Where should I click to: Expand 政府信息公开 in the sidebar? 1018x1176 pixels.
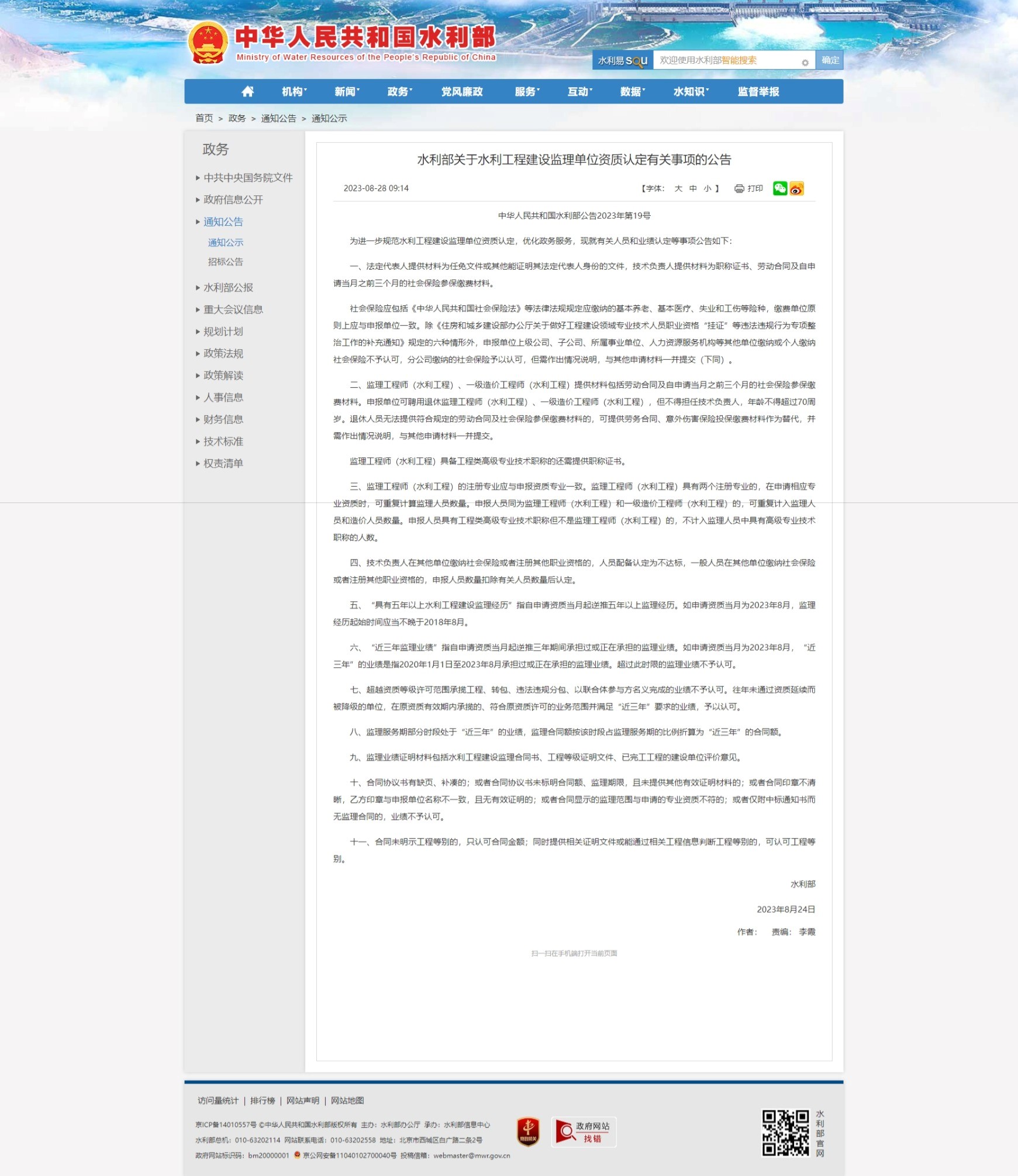(x=233, y=199)
